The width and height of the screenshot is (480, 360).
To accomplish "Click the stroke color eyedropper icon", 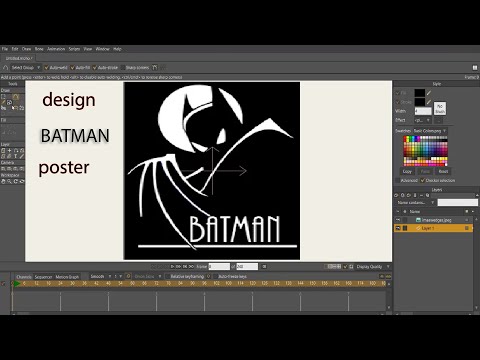I will (x=429, y=102).
